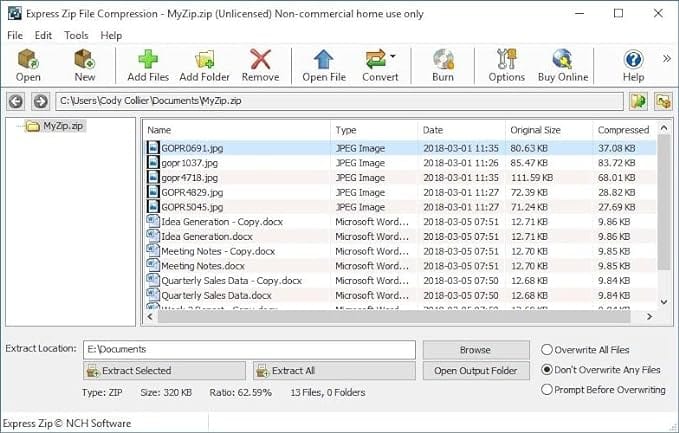
Task: Click the Open File arrow icon
Action: coord(323,60)
